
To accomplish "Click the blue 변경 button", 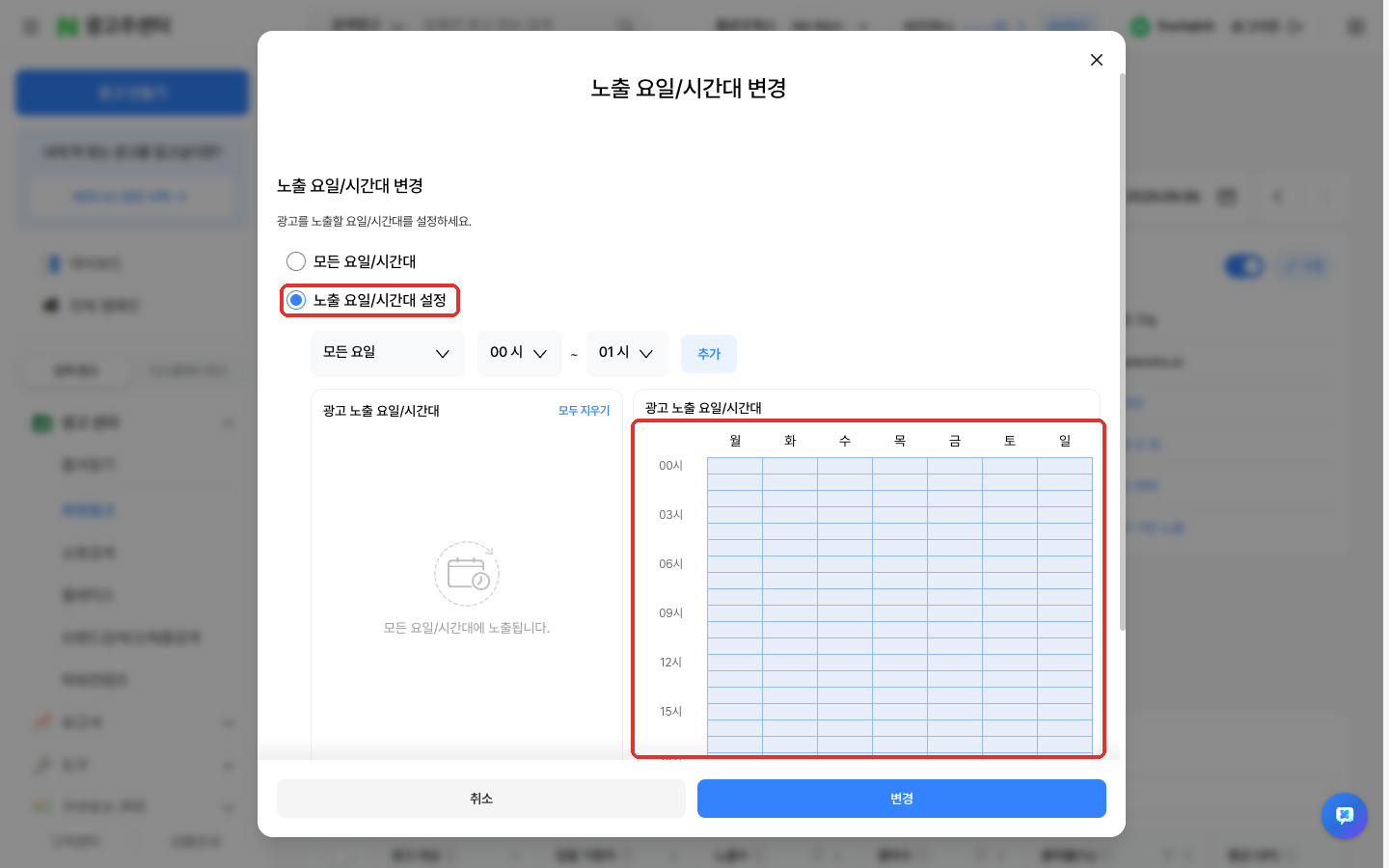I will [902, 799].
